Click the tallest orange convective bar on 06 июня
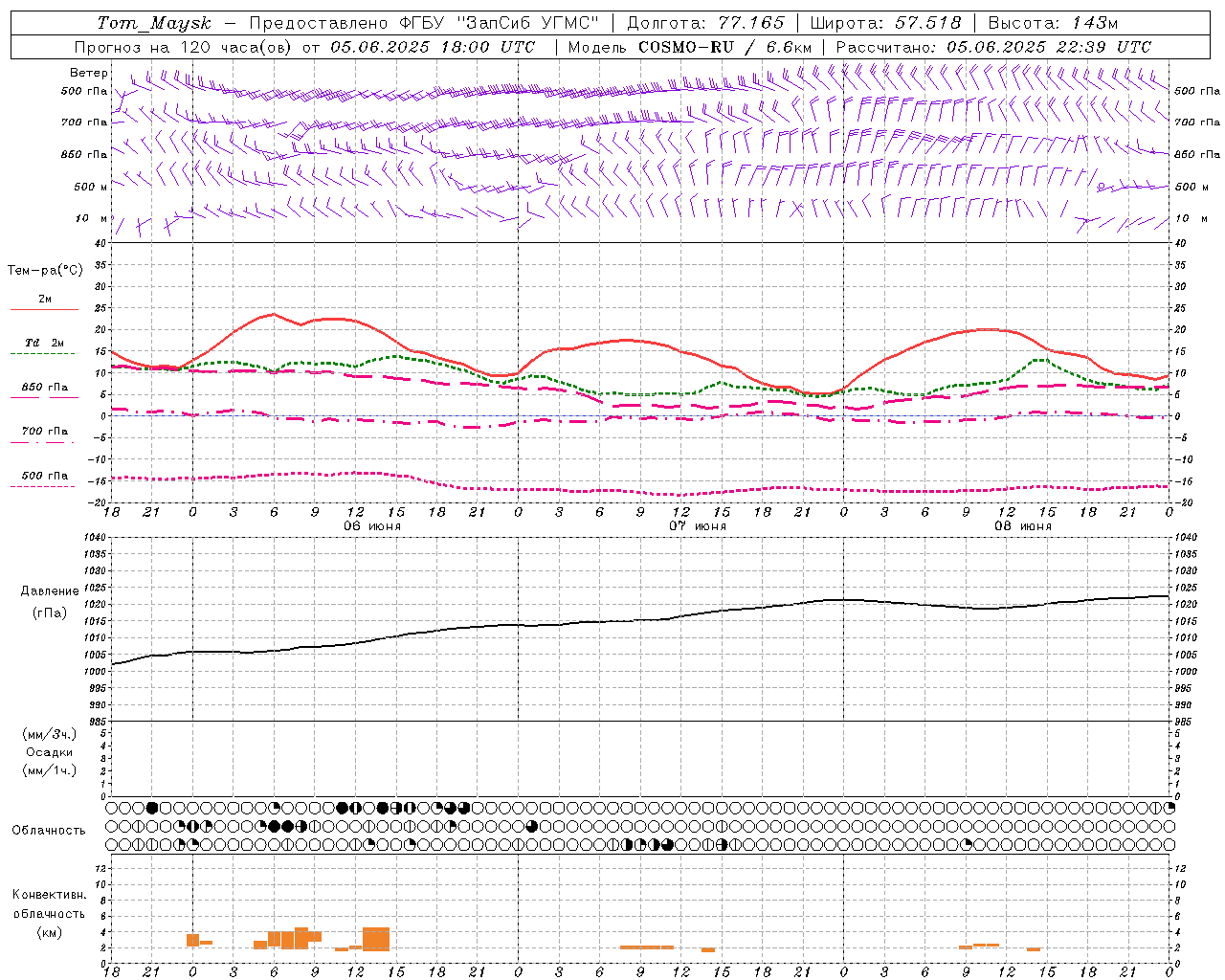Image resolution: width=1225 pixels, height=980 pixels. pos(376,939)
